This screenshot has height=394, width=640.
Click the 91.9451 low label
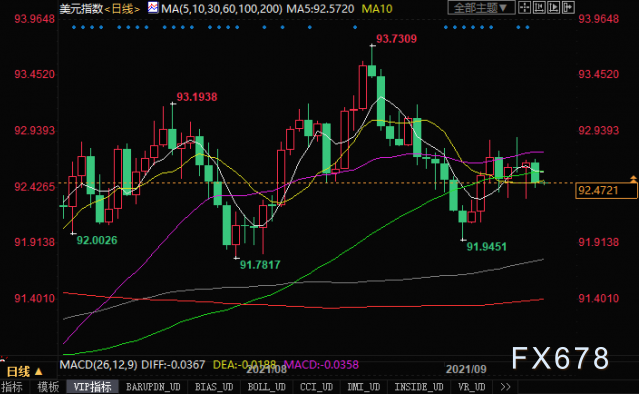click(487, 247)
